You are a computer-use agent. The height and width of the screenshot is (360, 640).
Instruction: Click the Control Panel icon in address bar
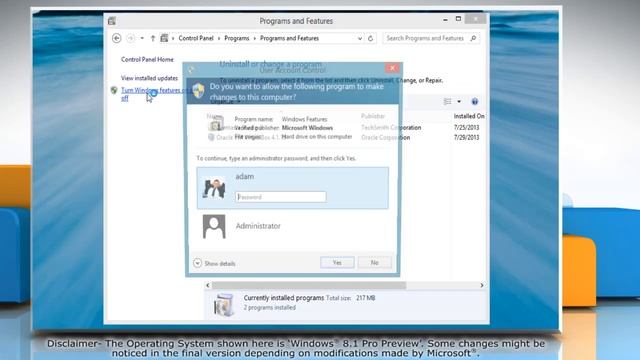coord(164,38)
